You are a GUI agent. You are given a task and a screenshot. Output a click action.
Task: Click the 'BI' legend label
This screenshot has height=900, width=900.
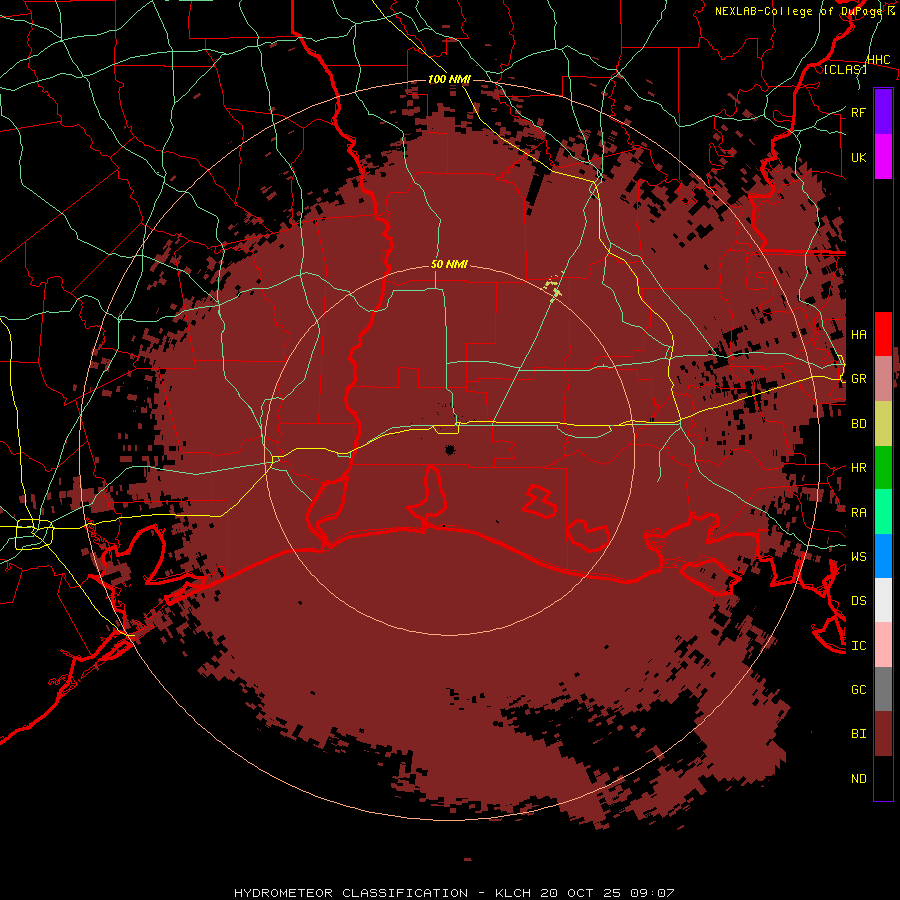click(859, 734)
